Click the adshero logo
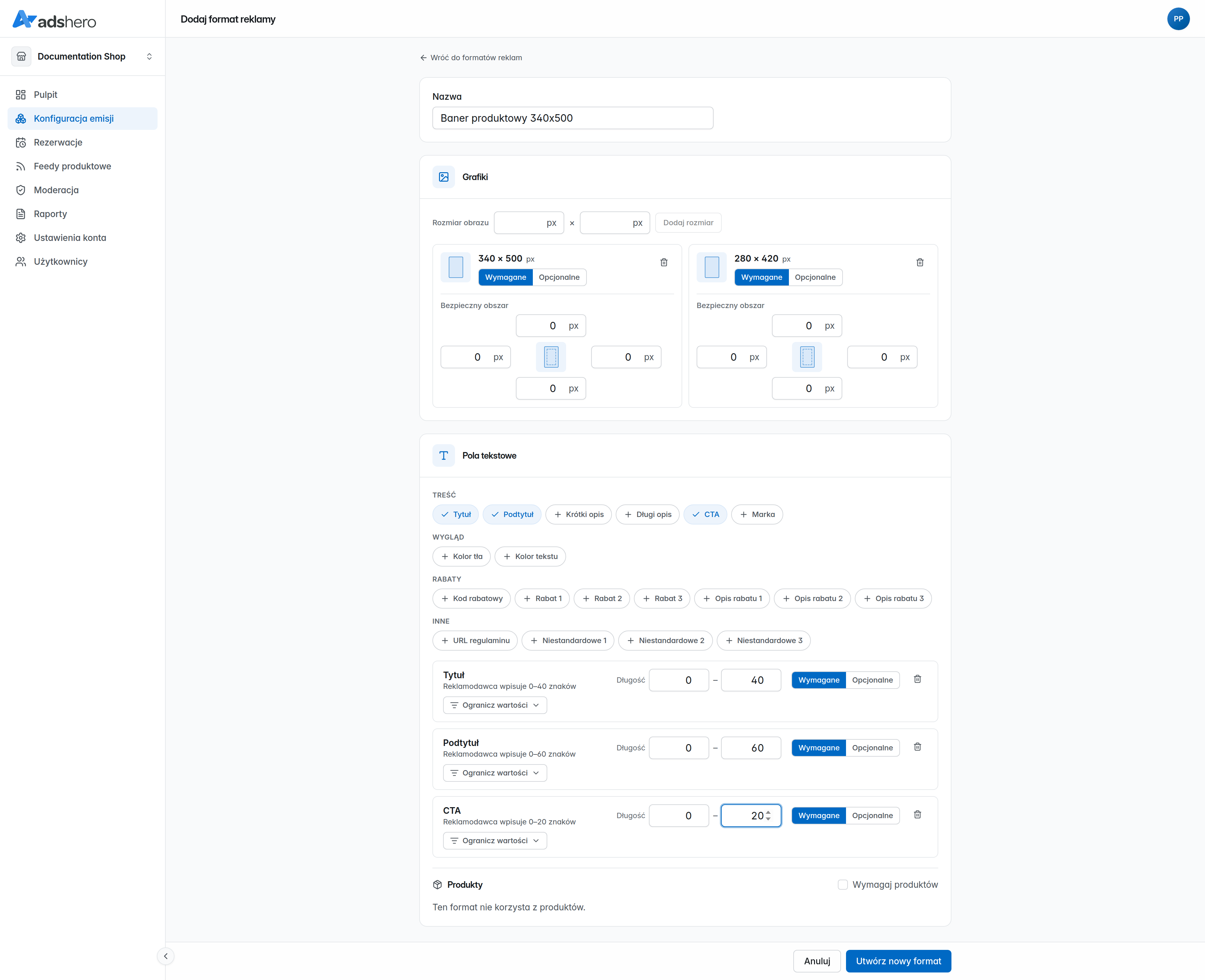This screenshot has width=1205, height=980. [x=54, y=20]
